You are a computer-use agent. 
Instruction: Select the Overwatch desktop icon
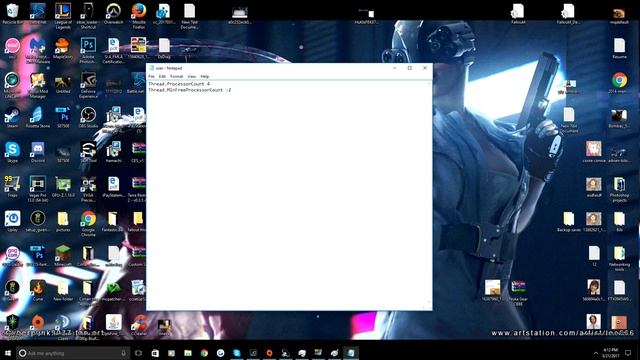[113, 13]
